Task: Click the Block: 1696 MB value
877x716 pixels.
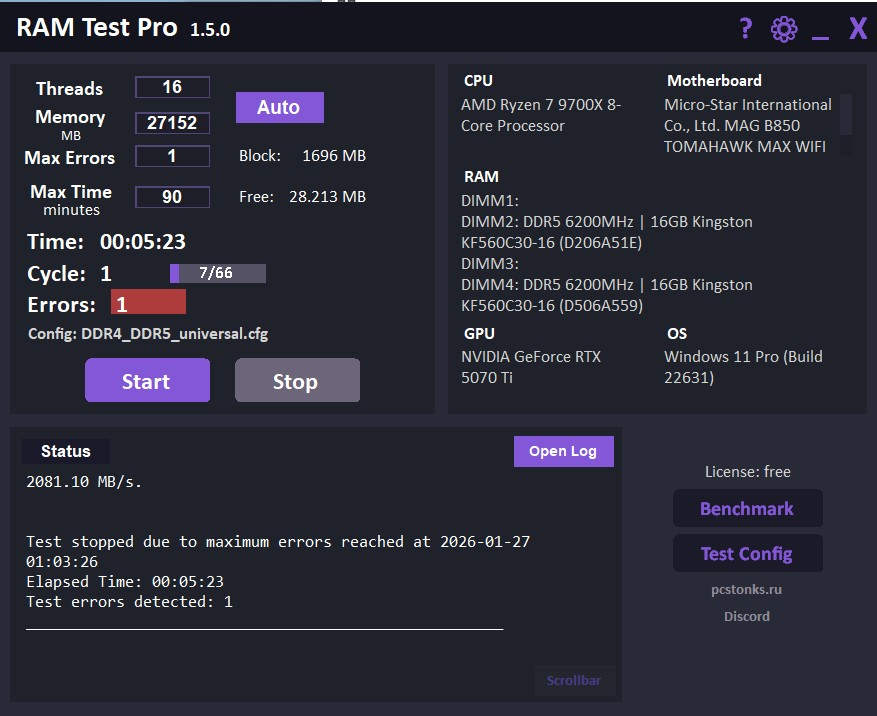Action: pyautogui.click(x=302, y=156)
